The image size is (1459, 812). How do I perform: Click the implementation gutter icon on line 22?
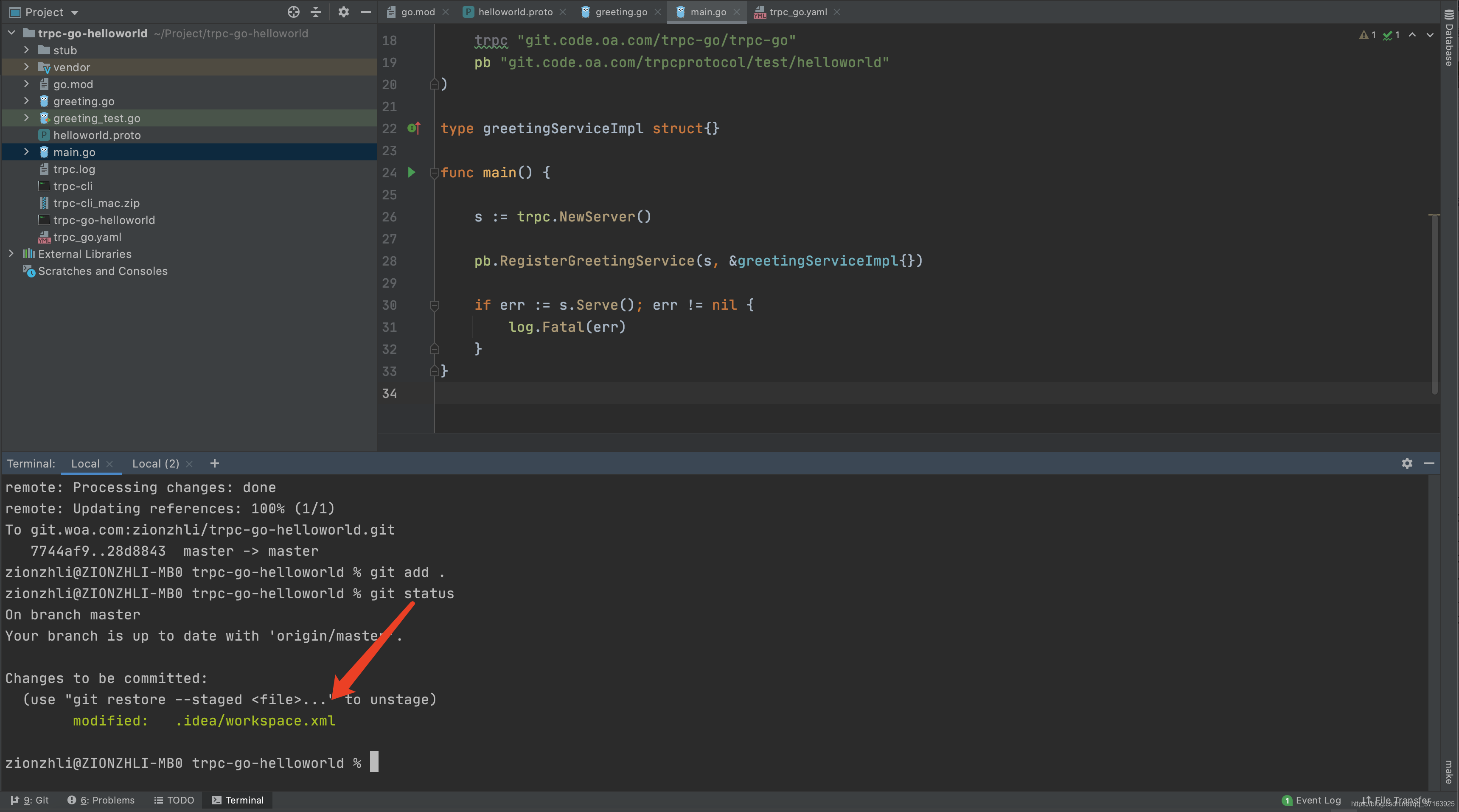click(413, 129)
